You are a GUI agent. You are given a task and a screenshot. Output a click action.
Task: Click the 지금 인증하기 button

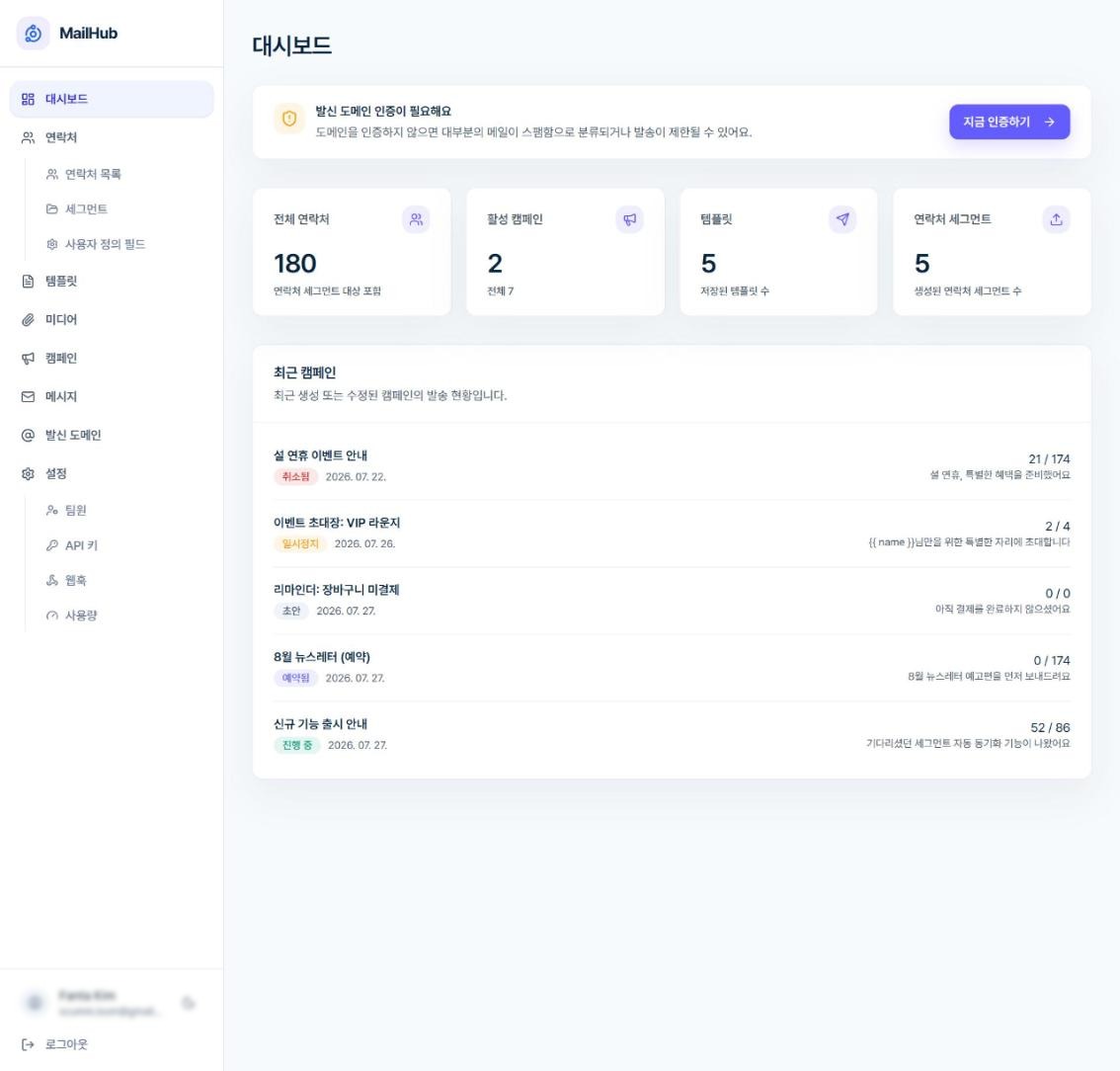[1009, 123]
